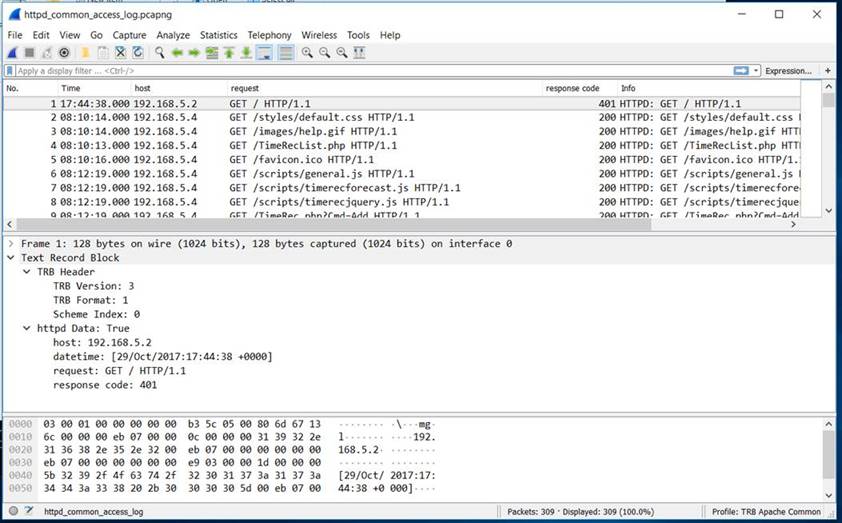The width and height of the screenshot is (842, 523).
Task: Click Go to specified packet icon
Action: coord(212,53)
